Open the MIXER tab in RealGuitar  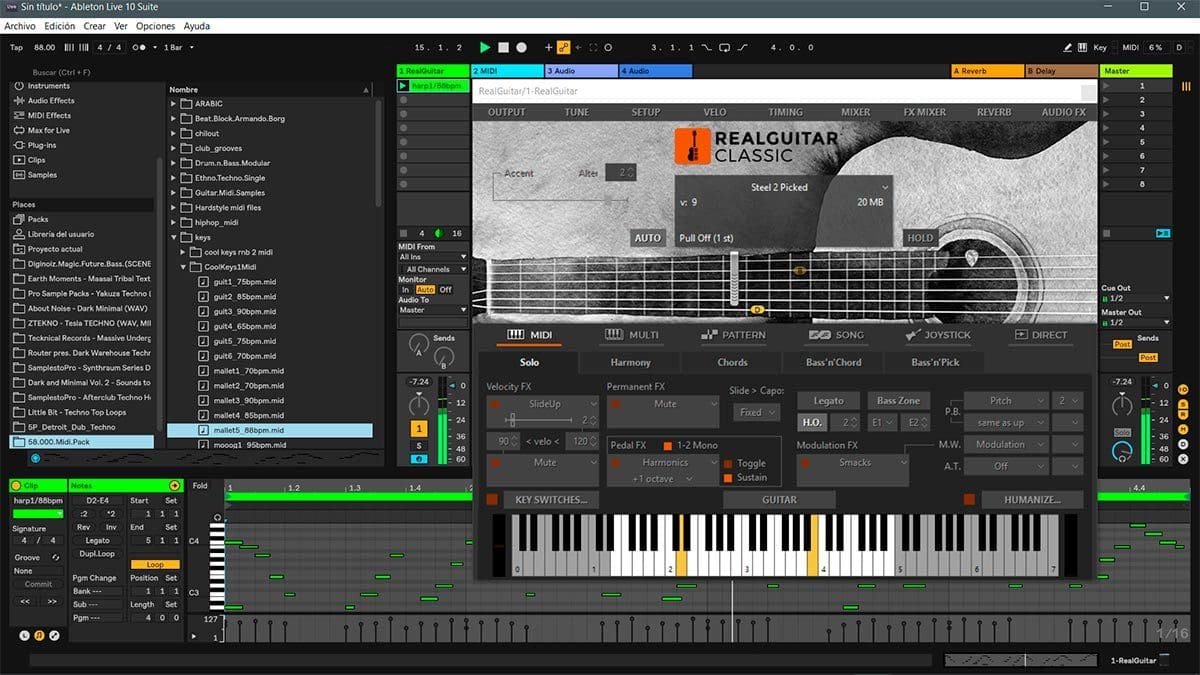click(x=855, y=112)
